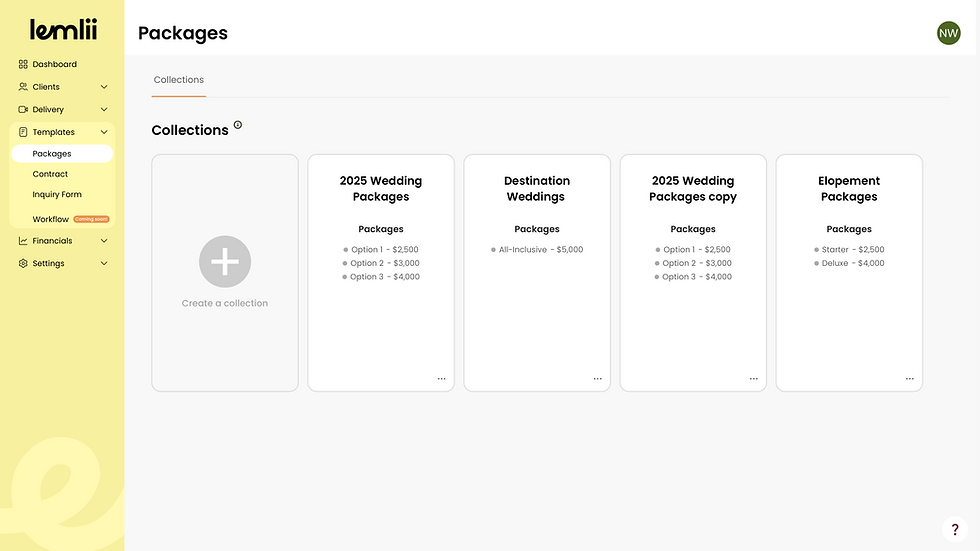Viewport: 980px width, 551px height.
Task: Switch to the Collections tab
Action: pos(179,80)
